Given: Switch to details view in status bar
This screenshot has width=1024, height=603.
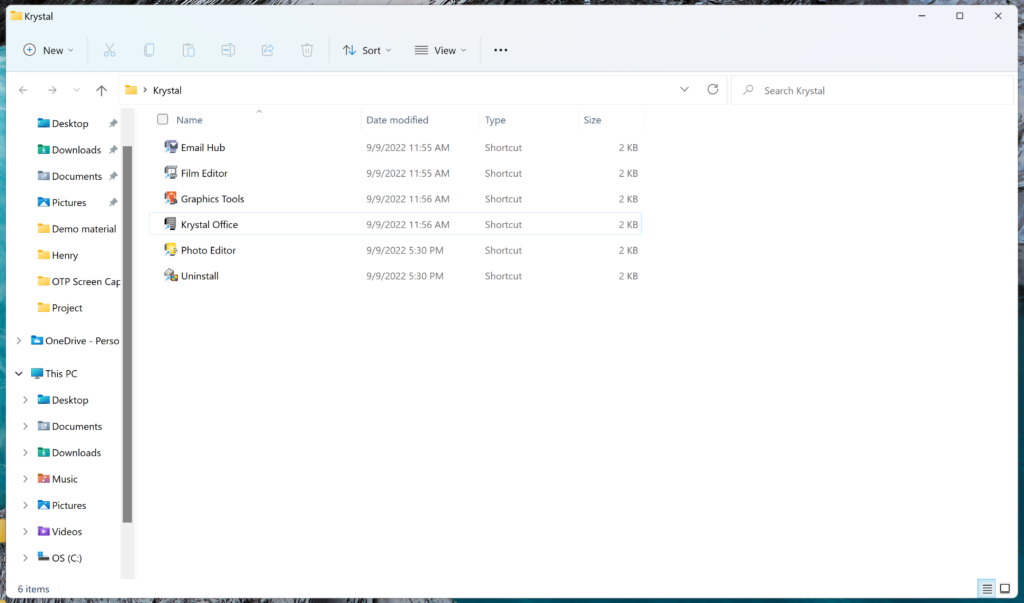Looking at the screenshot, I should tap(987, 589).
